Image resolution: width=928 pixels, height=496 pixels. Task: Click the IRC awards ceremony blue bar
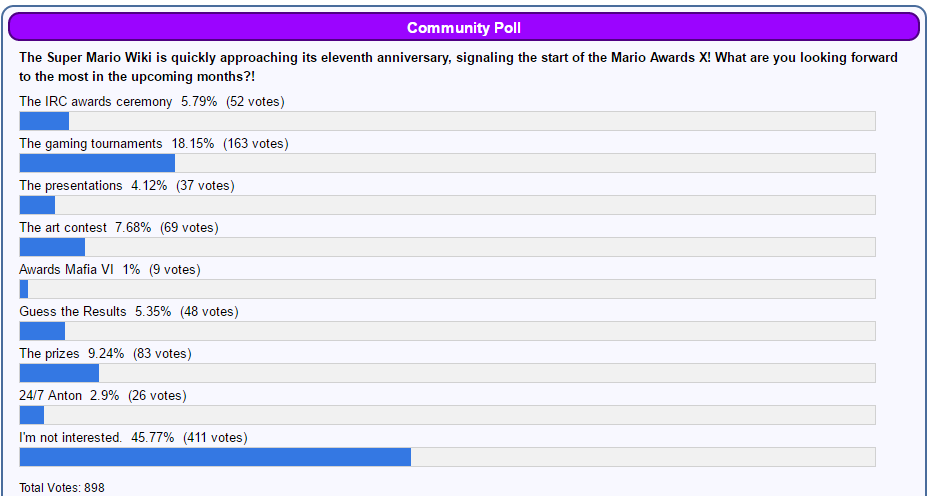(x=44, y=121)
